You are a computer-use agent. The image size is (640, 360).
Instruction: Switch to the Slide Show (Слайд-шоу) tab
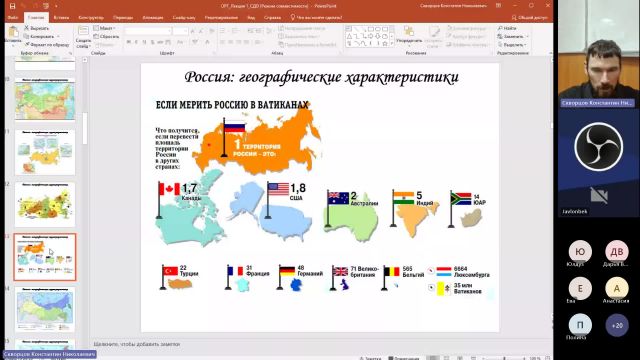184,18
